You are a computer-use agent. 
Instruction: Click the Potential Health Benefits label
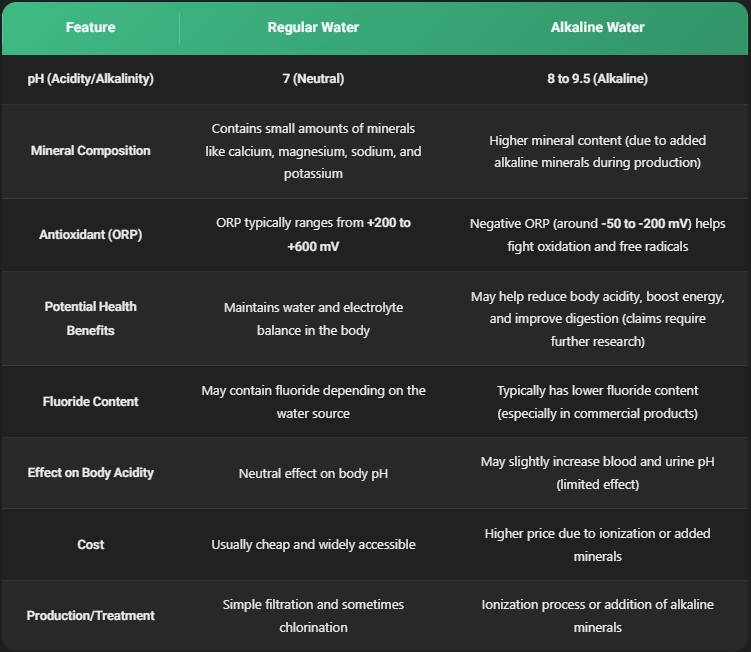91,318
